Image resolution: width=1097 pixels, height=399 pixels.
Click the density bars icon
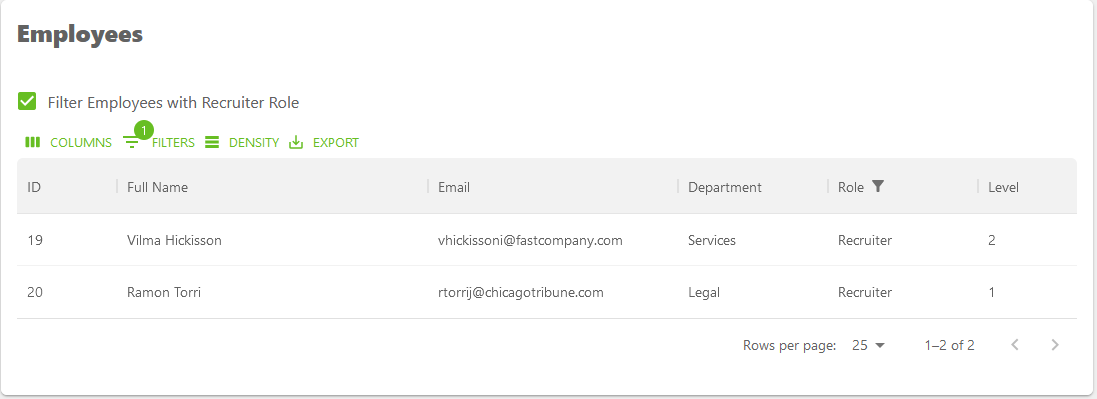click(x=212, y=142)
